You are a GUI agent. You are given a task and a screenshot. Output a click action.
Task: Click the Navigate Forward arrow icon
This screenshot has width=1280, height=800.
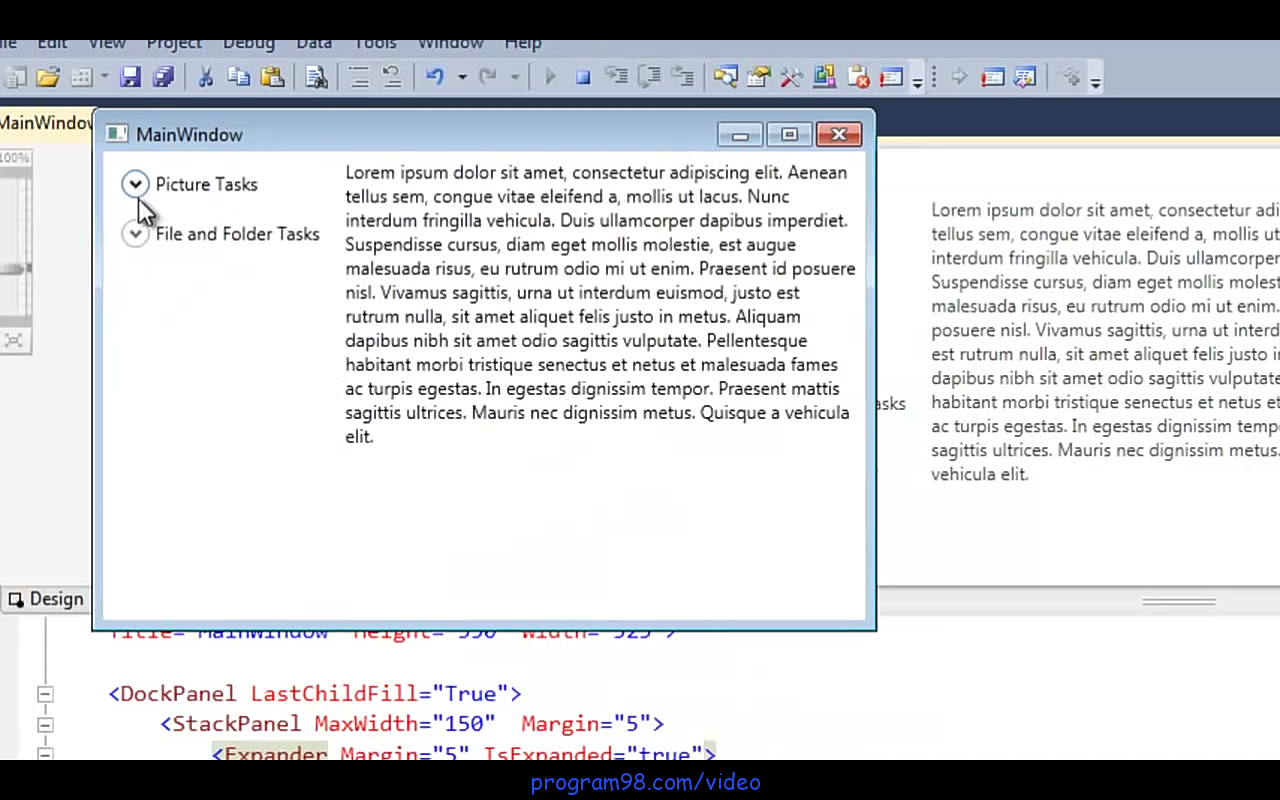tap(957, 77)
